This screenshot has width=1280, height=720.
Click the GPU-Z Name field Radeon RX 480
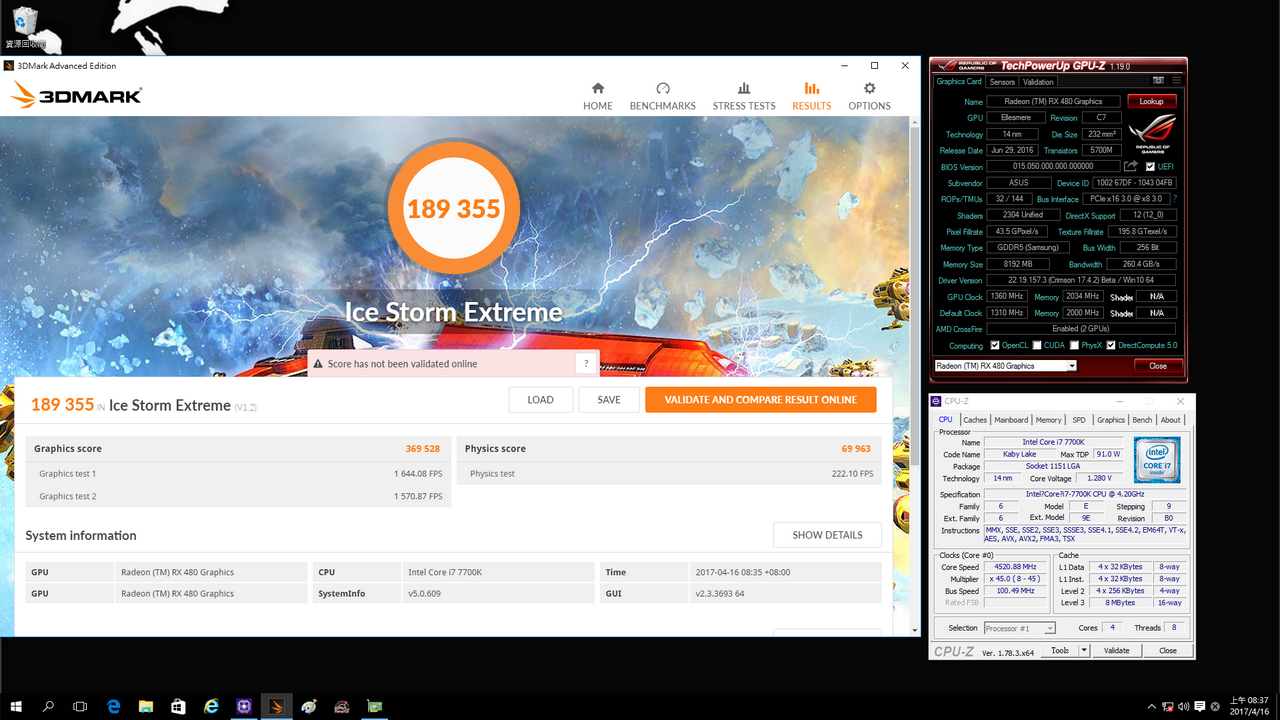click(x=1055, y=101)
